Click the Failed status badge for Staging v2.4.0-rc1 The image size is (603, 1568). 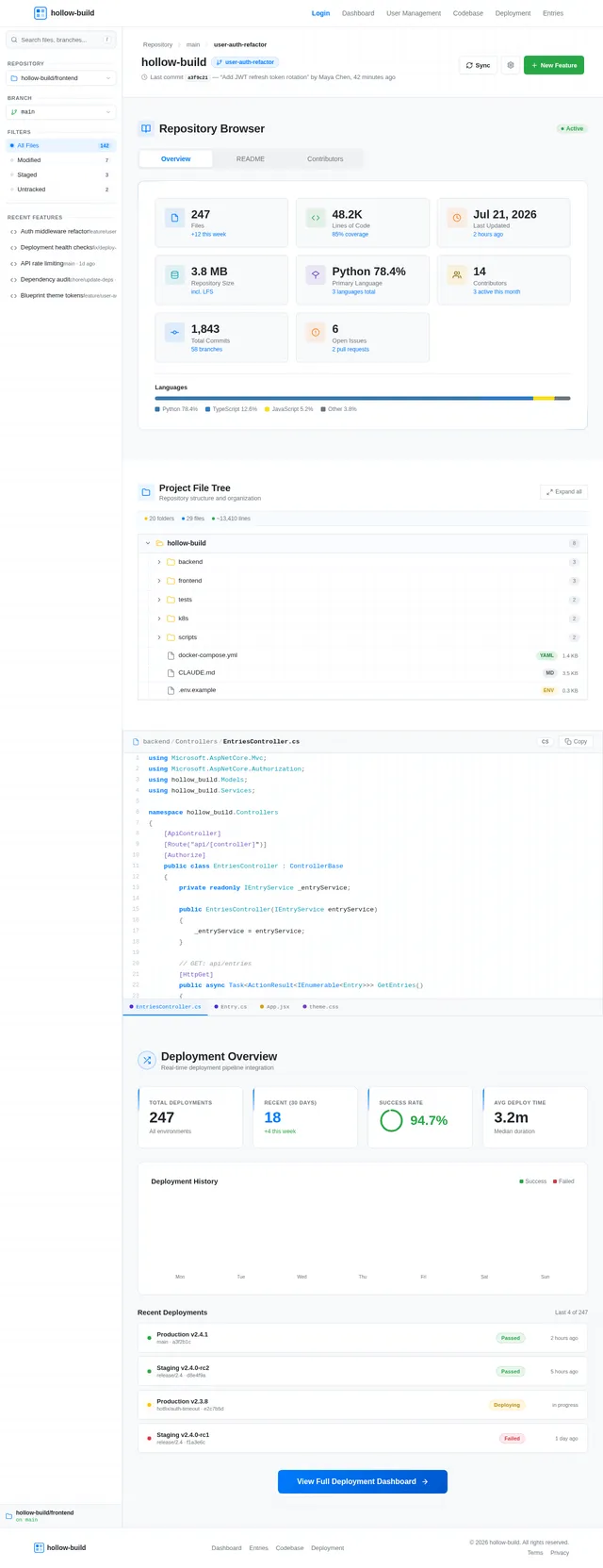pyautogui.click(x=513, y=1439)
